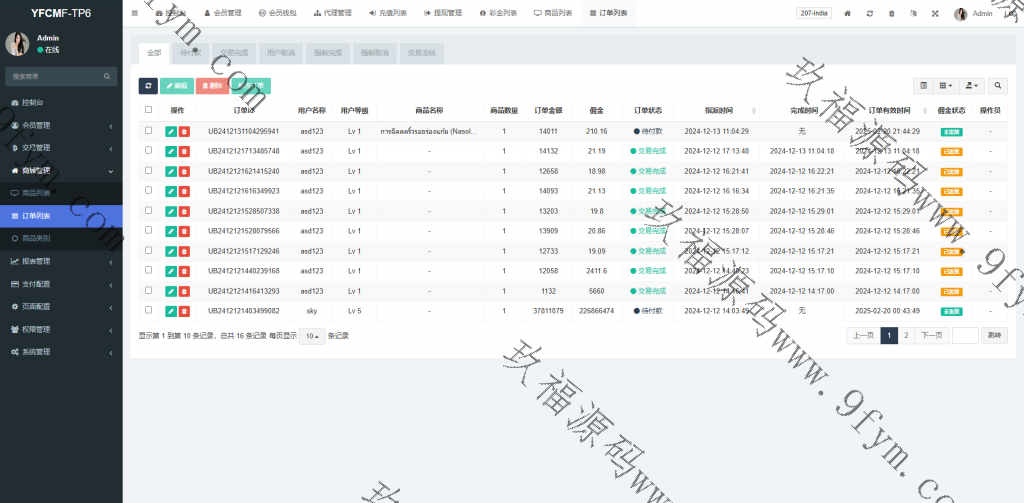Go to page 2 of orders
Viewport: 1024px width, 503px height.
(x=906, y=336)
